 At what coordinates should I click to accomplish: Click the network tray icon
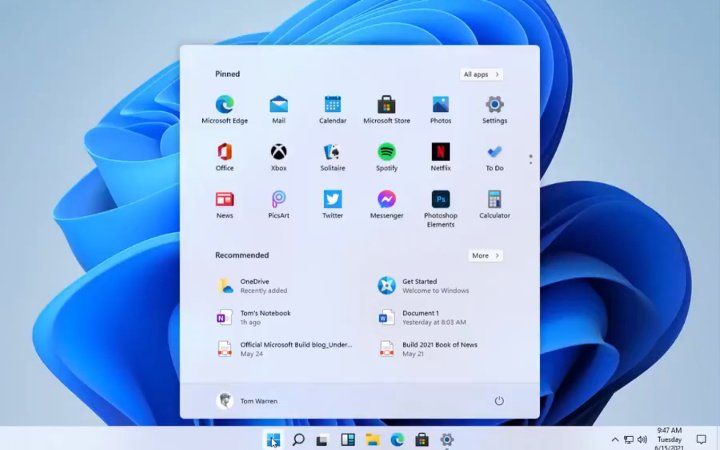coord(629,439)
